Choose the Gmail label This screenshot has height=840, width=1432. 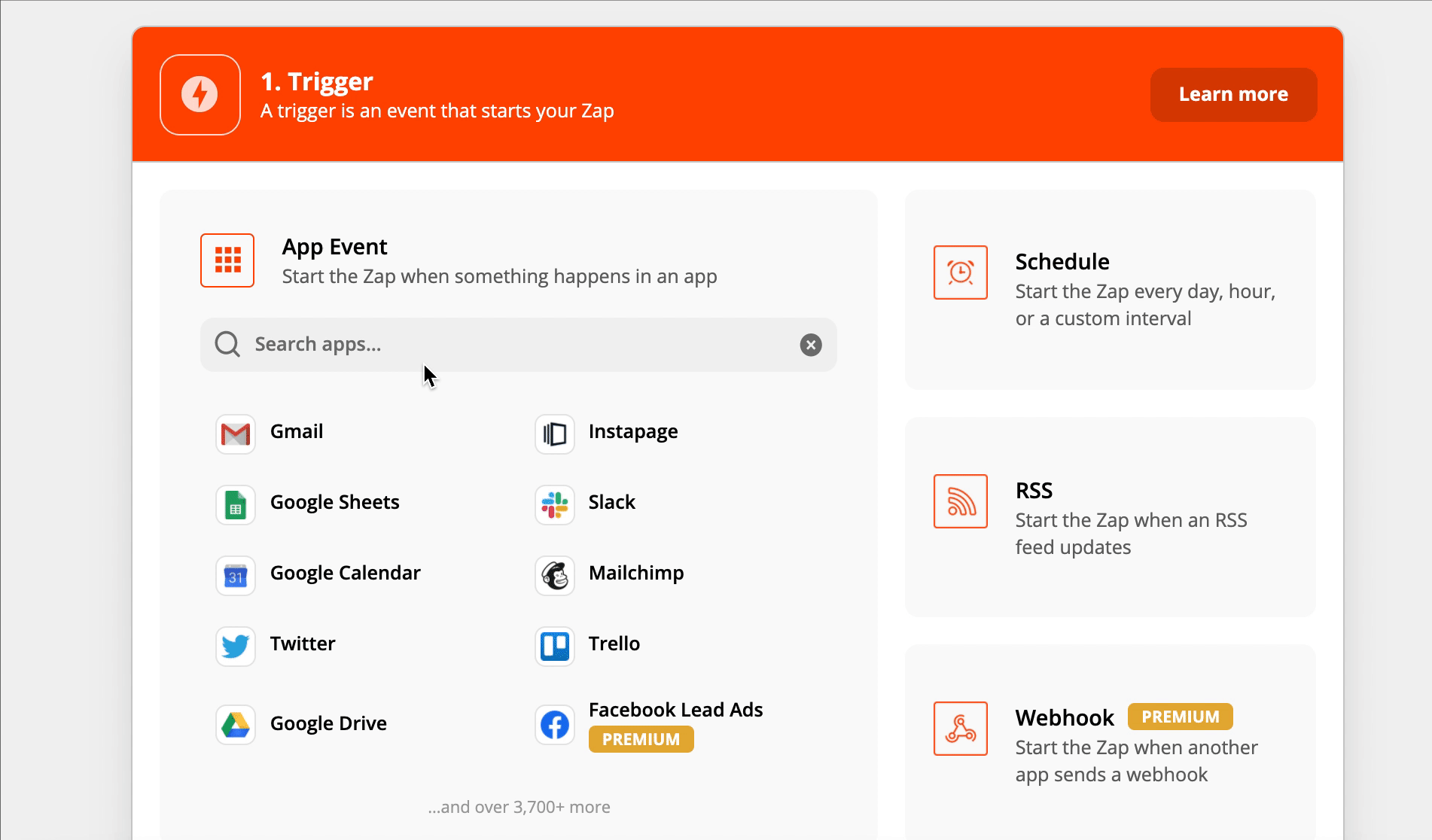pyautogui.click(x=297, y=431)
